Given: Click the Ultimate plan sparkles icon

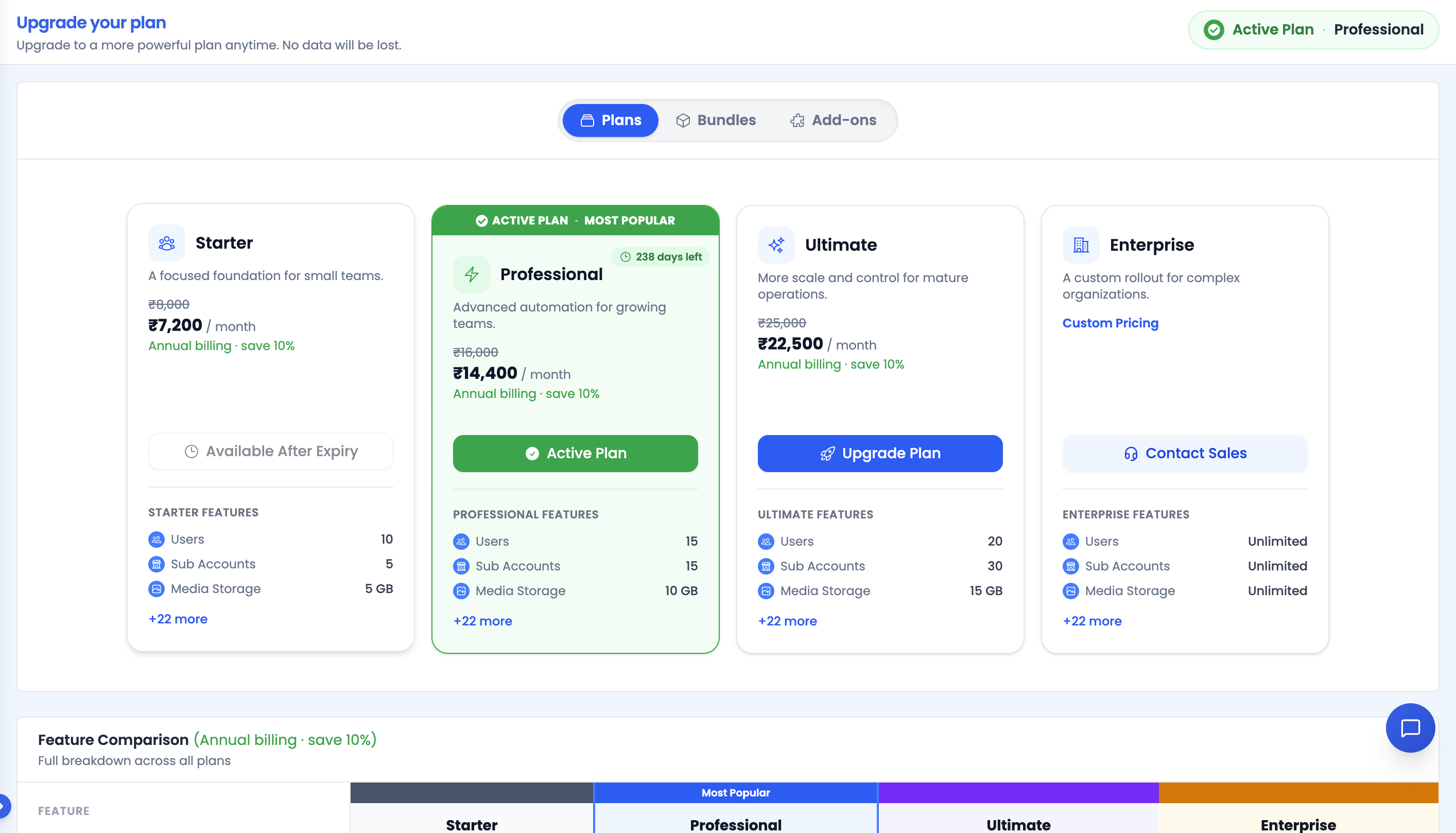Looking at the screenshot, I should point(776,245).
